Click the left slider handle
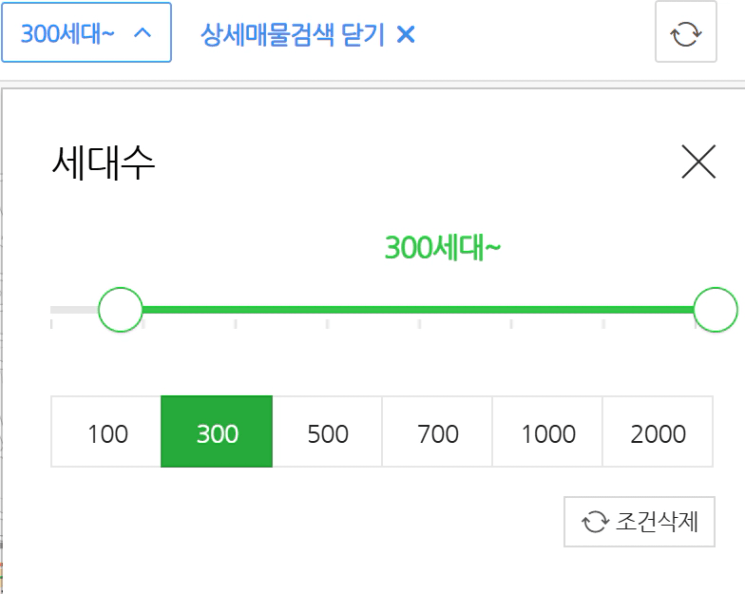The width and height of the screenshot is (745, 594). (x=121, y=310)
